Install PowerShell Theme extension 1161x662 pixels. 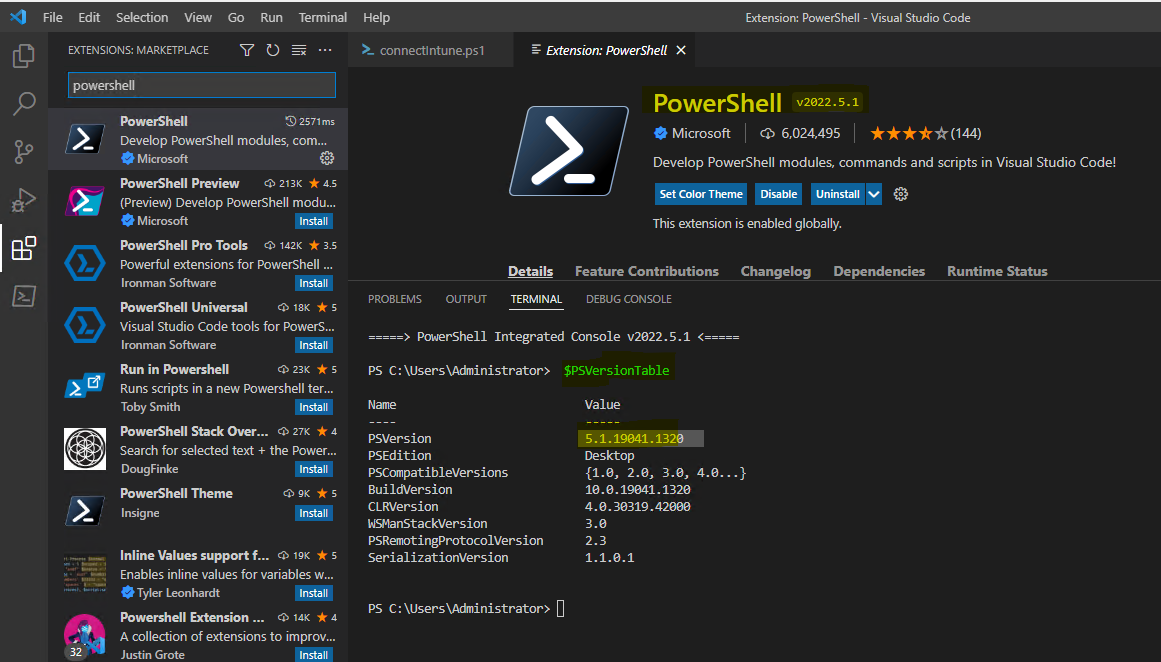[314, 513]
